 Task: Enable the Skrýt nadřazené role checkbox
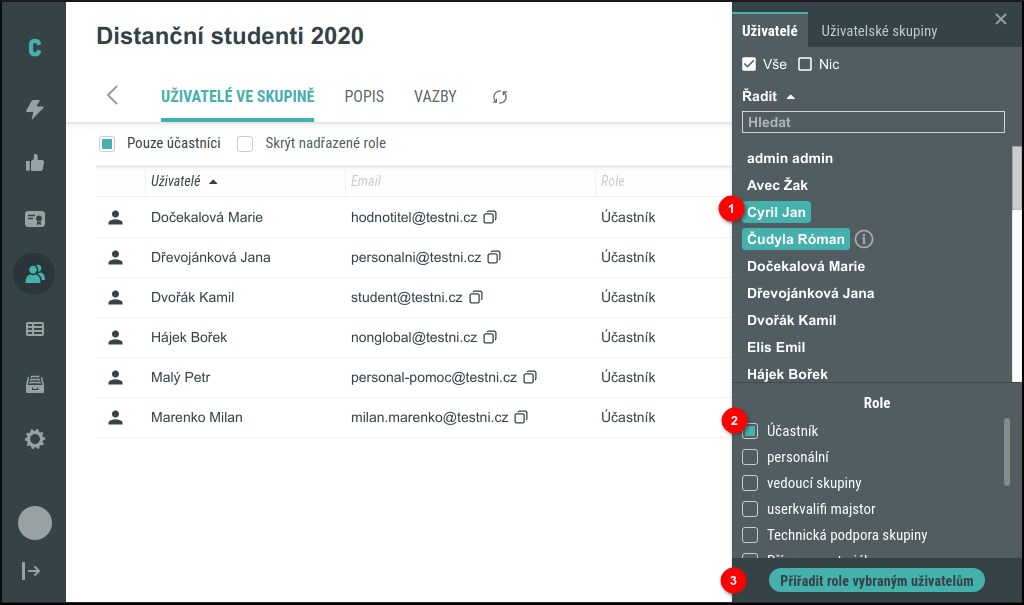(244, 144)
